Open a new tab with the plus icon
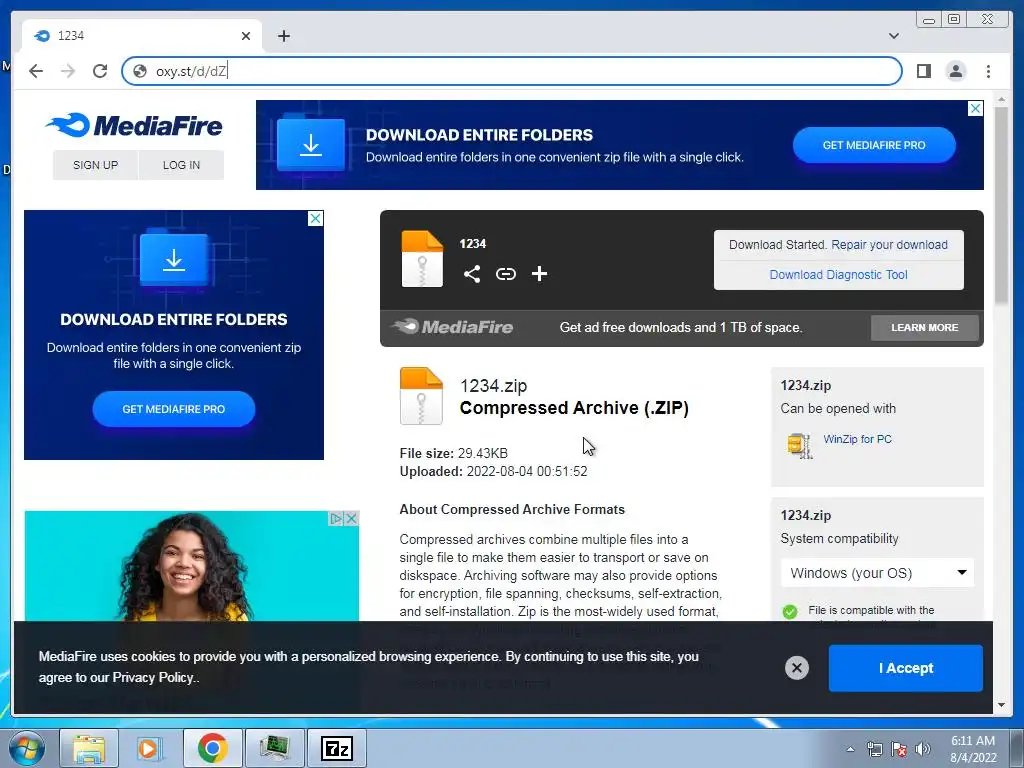This screenshot has width=1024, height=768. [283, 36]
